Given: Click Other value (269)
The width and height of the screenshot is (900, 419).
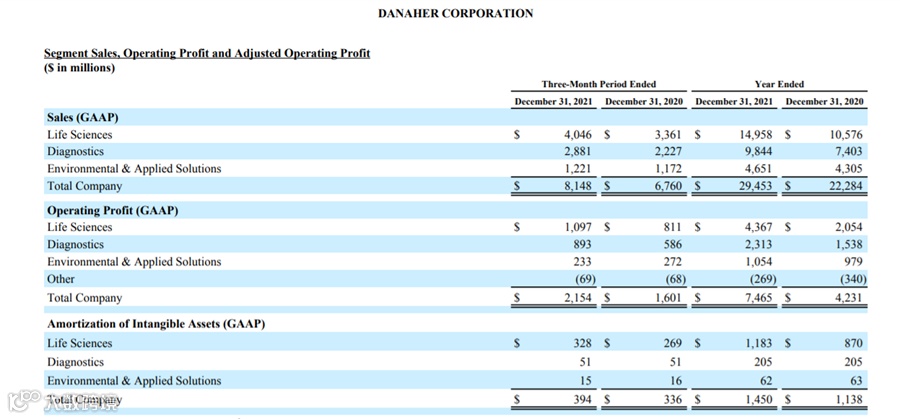Looking at the screenshot, I should pyautogui.click(x=762, y=279).
